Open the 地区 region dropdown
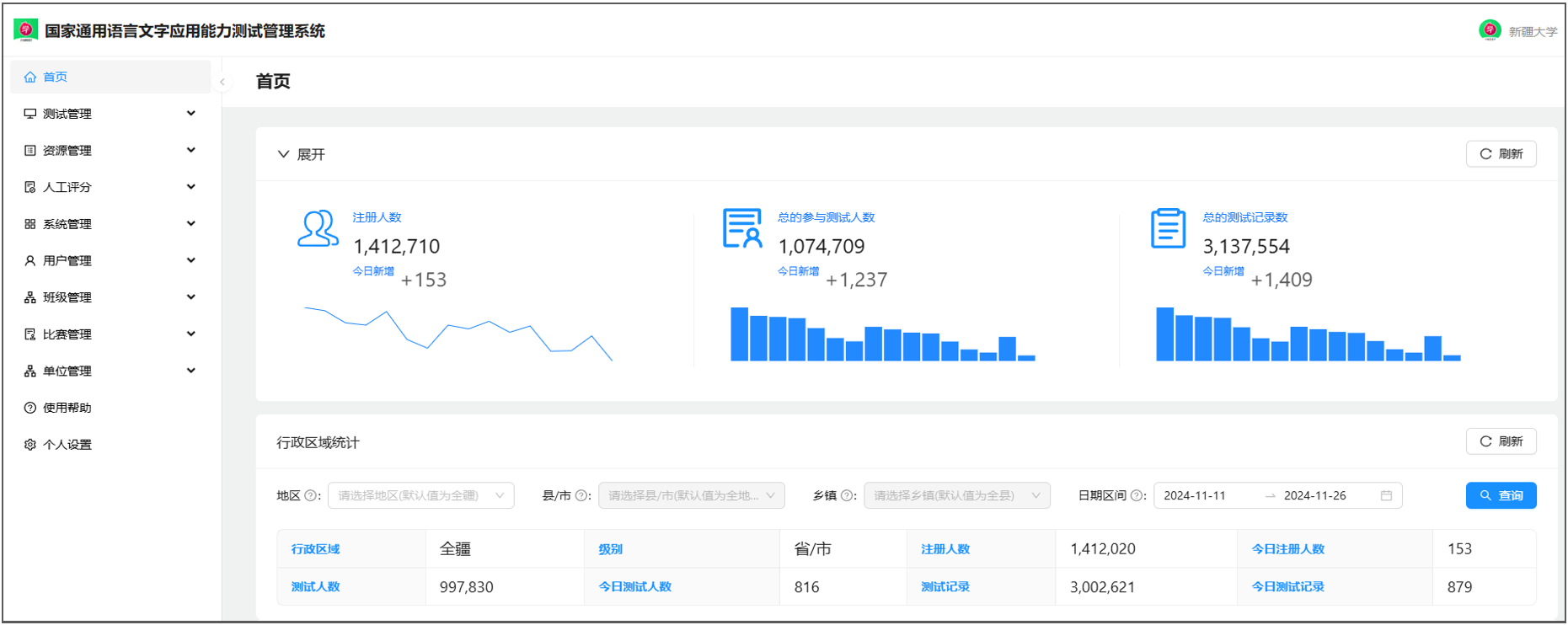 (420, 496)
